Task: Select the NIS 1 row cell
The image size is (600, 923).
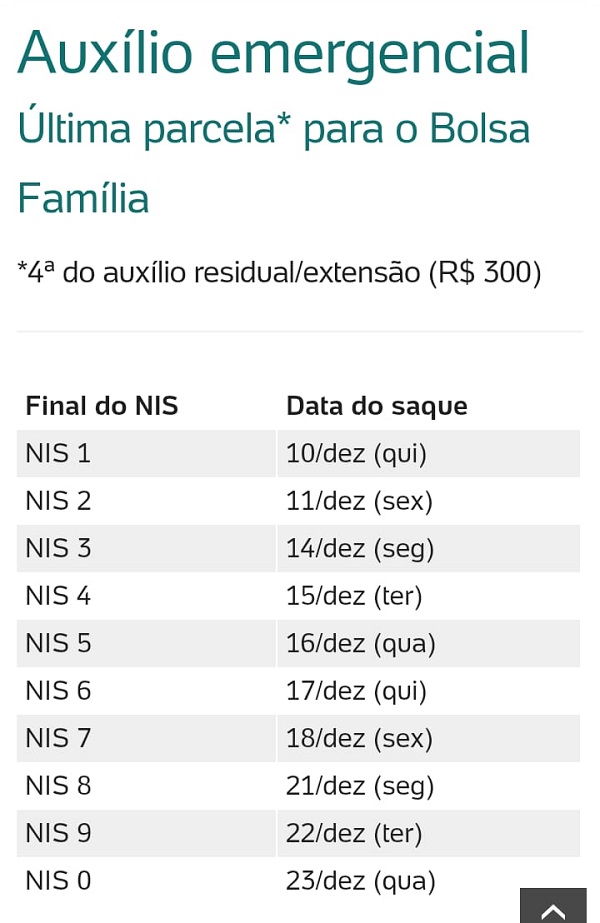Action: coord(146,453)
